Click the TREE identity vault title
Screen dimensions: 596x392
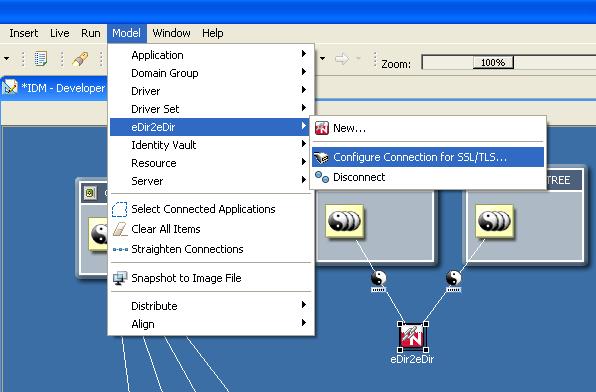pyautogui.click(x=558, y=180)
